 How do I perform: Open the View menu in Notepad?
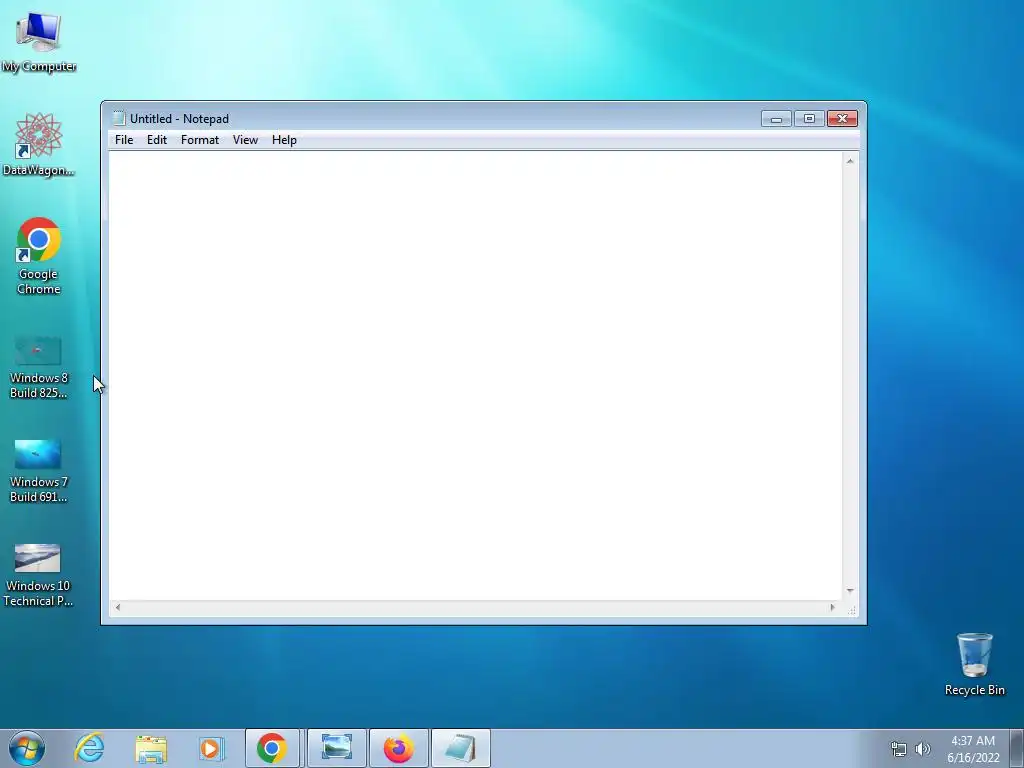pyautogui.click(x=246, y=140)
